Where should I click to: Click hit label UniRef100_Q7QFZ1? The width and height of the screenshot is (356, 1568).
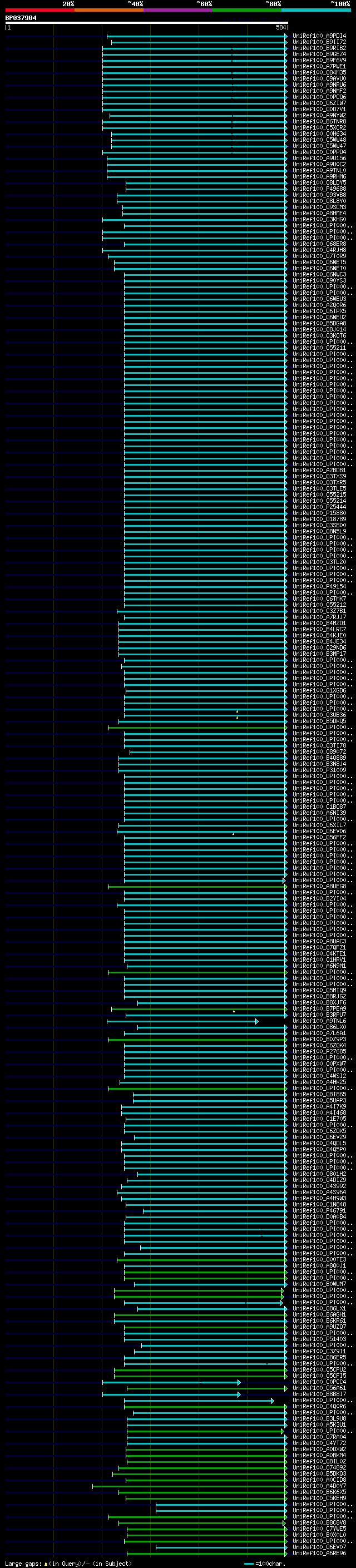point(319,948)
